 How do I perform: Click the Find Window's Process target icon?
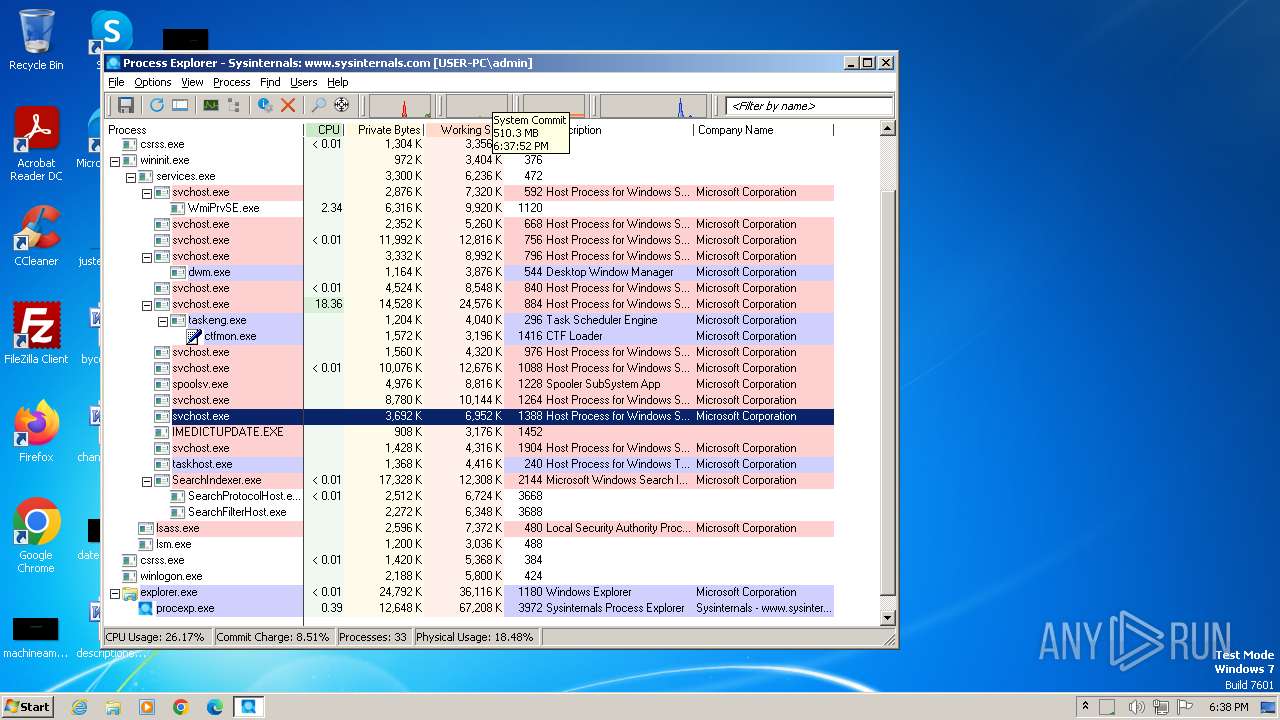[x=342, y=105]
